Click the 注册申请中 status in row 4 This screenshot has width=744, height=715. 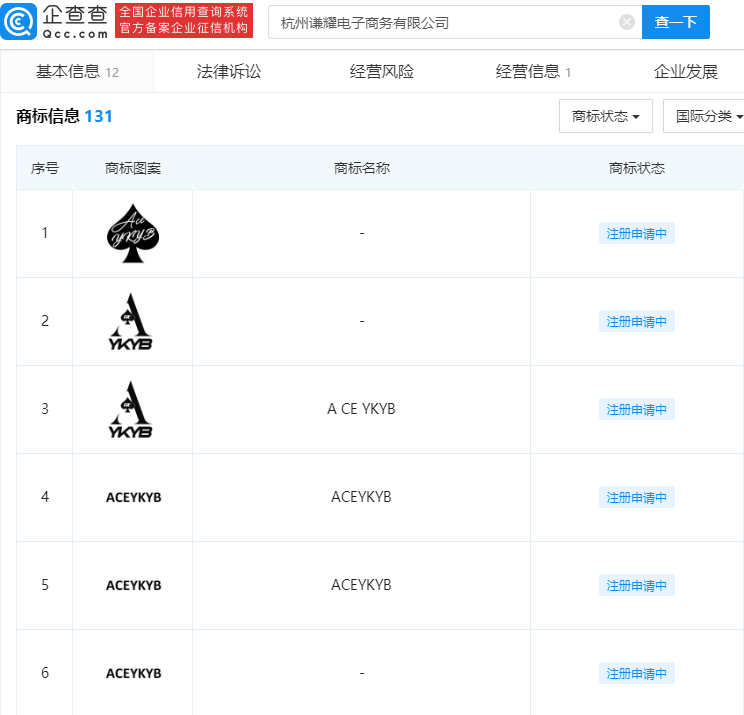tap(637, 497)
